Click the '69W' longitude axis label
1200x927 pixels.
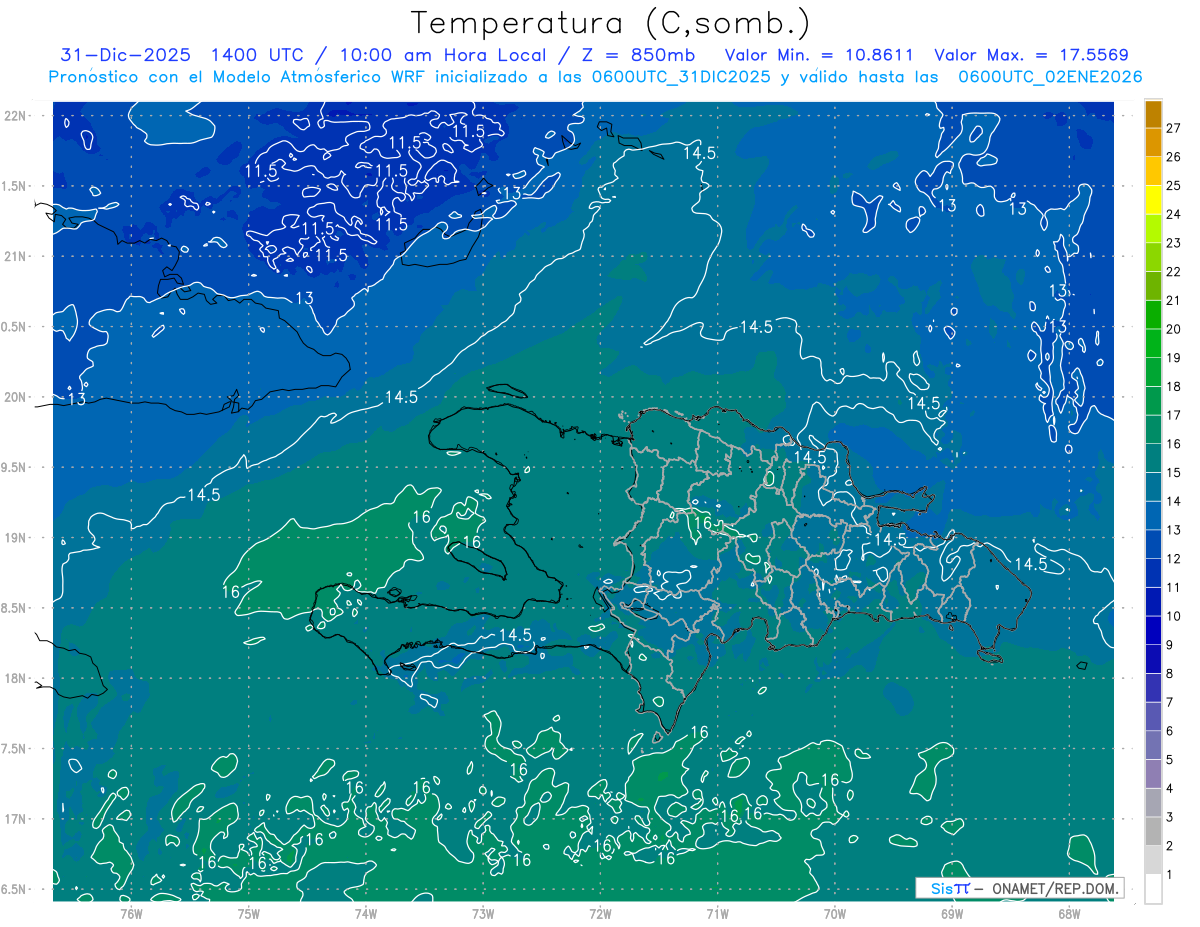[952, 913]
